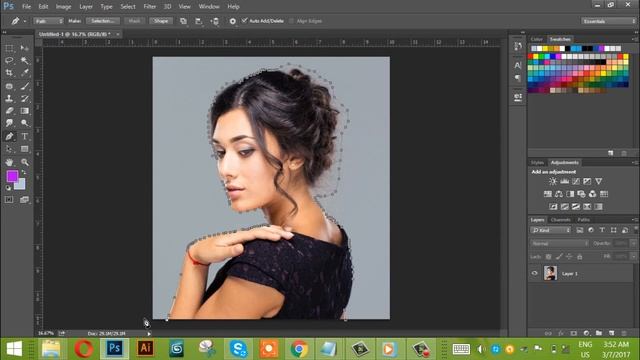Viewport: 640px width, 360px height.
Task: Switch to the Channels tab
Action: click(560, 220)
